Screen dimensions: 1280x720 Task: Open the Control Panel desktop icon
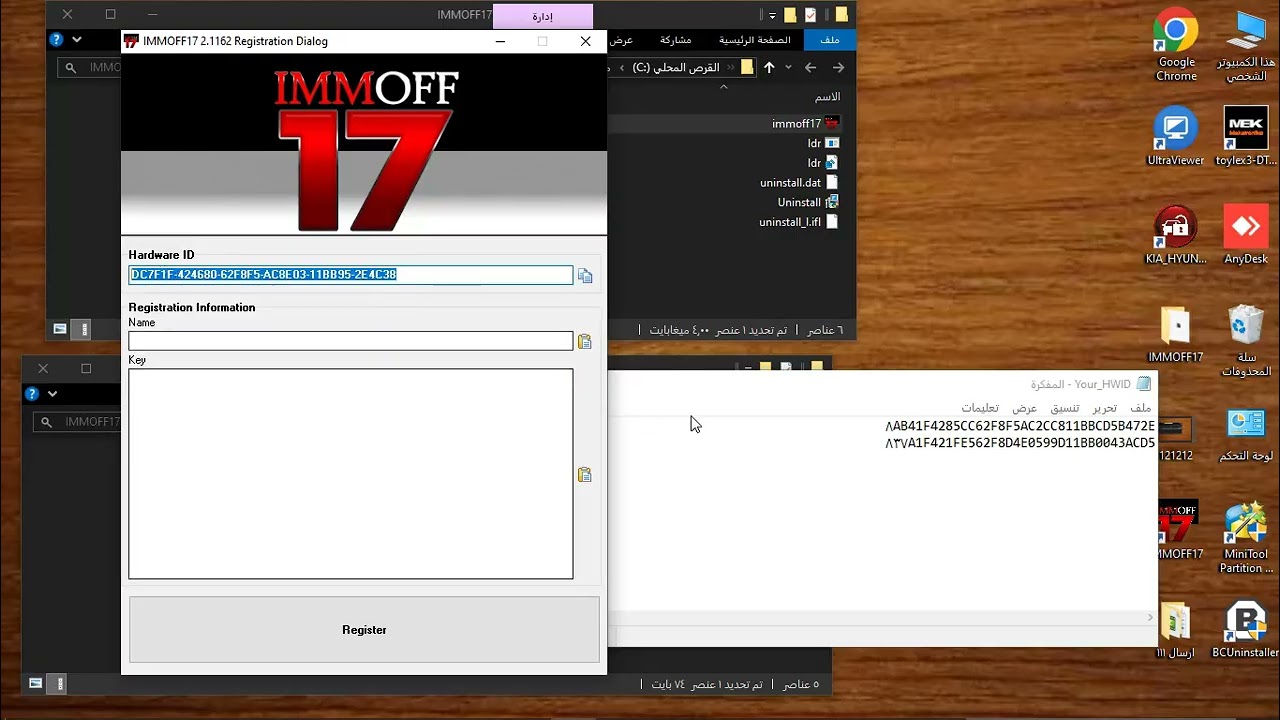click(1246, 433)
